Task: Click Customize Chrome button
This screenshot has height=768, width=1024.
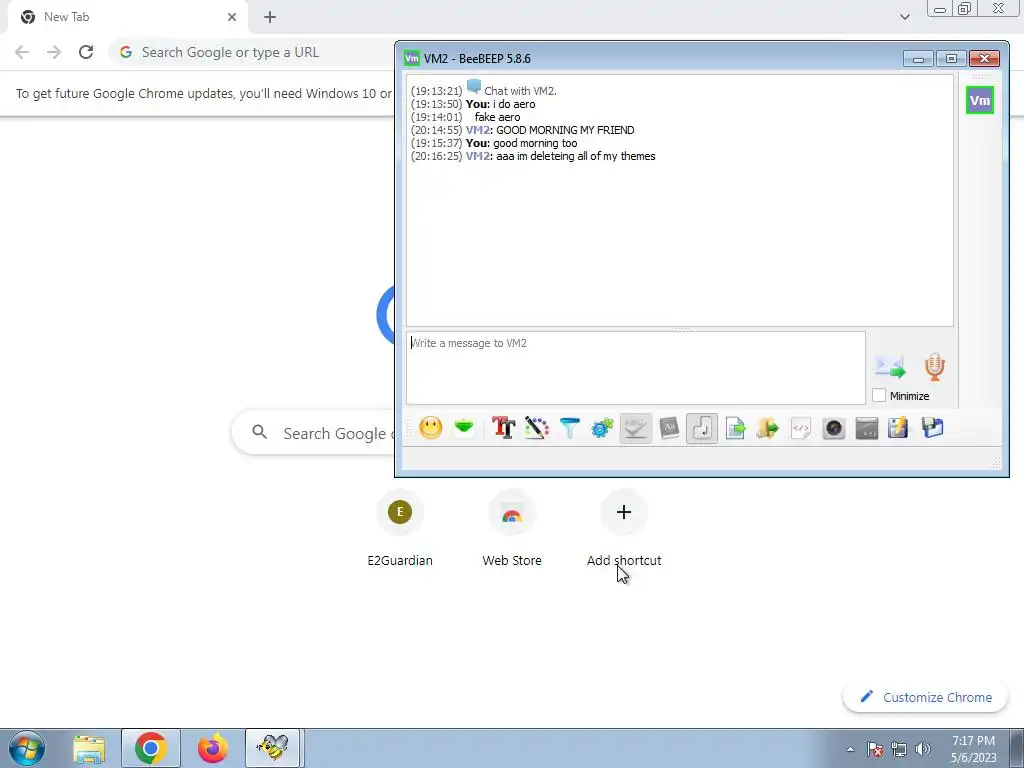Action: click(x=925, y=697)
